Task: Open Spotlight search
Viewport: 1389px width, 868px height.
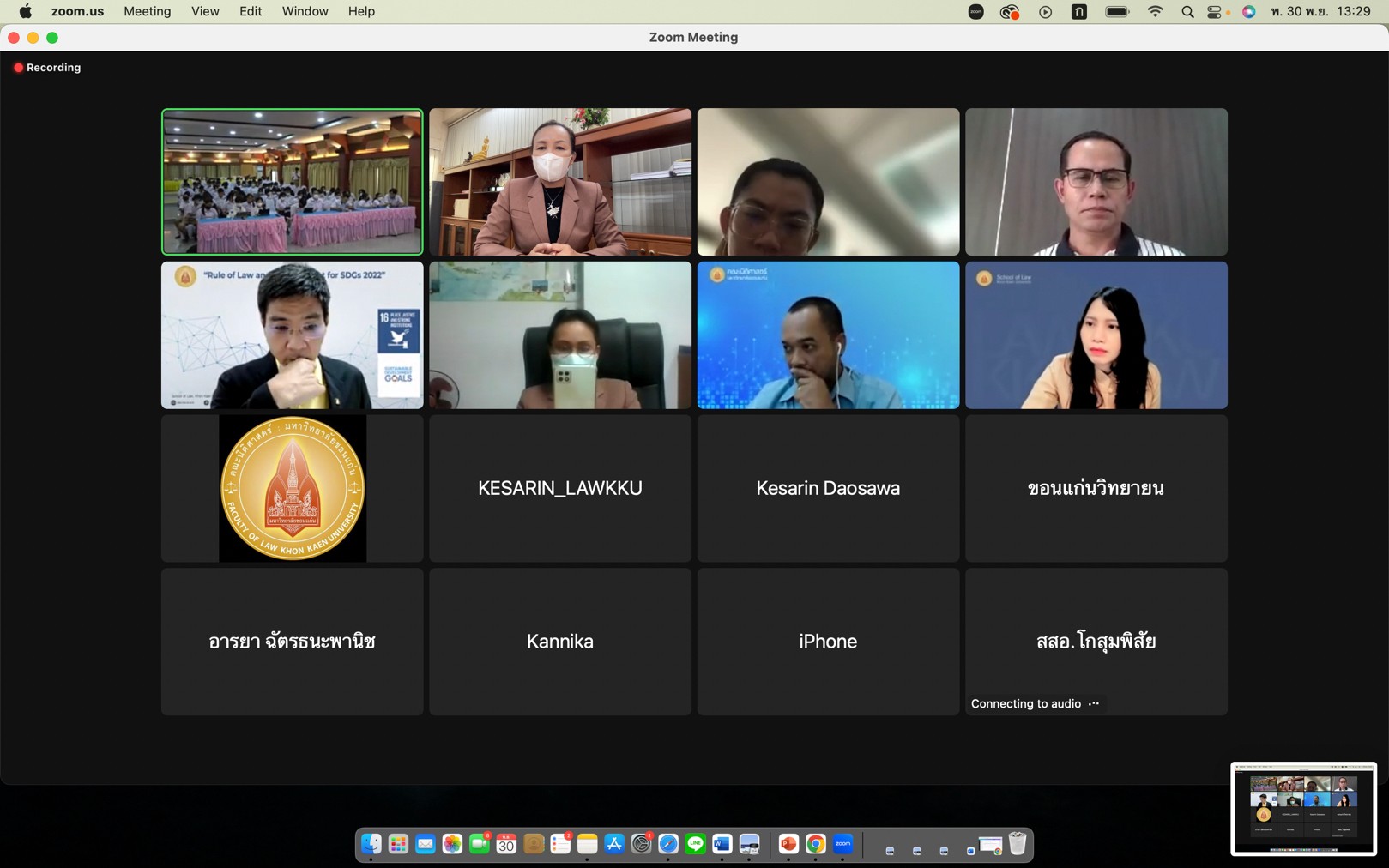Action: (1187, 11)
